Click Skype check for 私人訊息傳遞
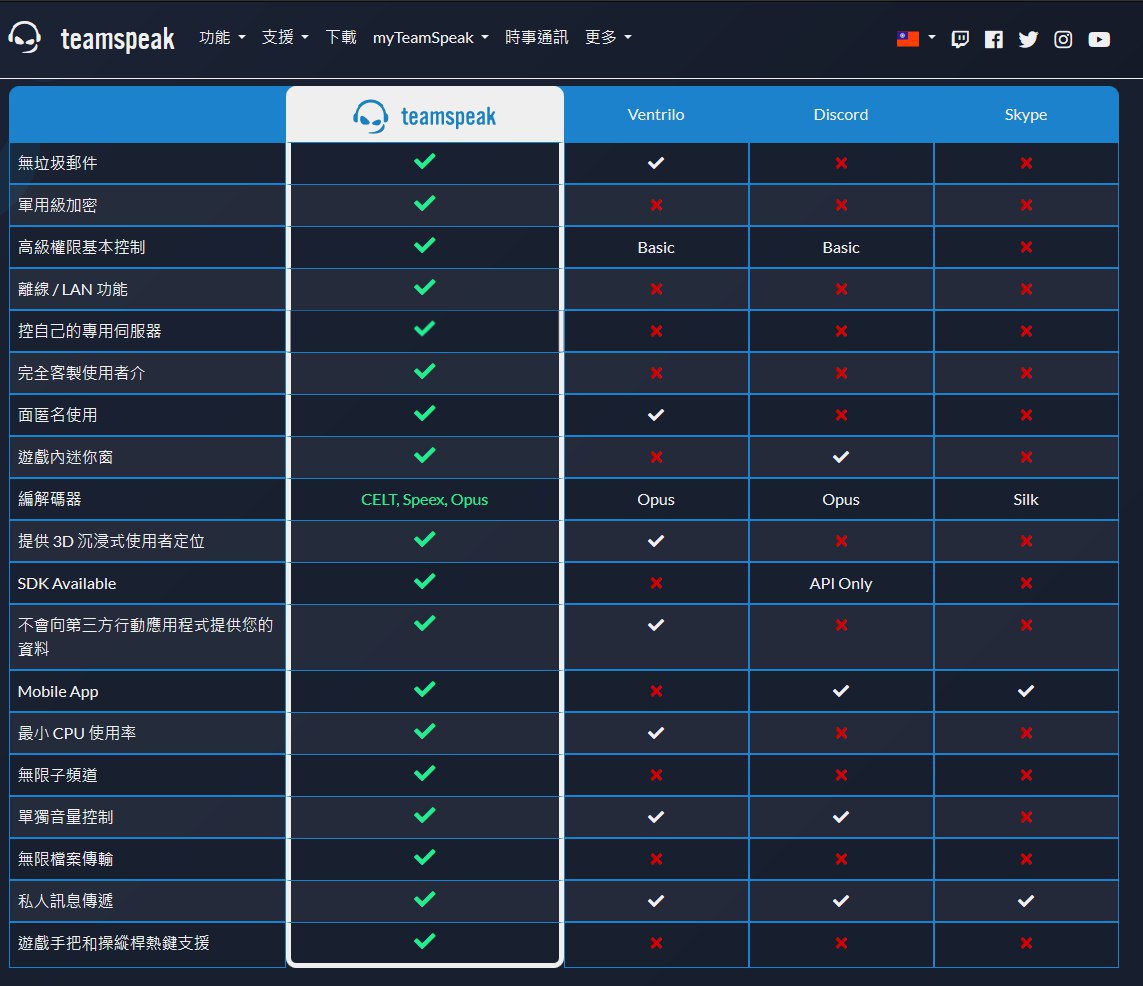1143x986 pixels. (1026, 901)
